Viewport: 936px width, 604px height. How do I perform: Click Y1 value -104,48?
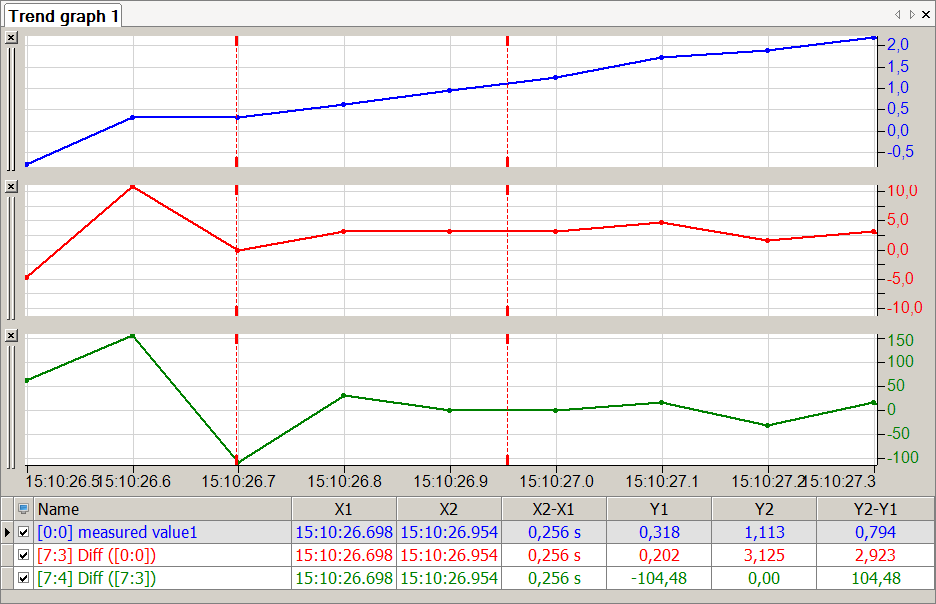pyautogui.click(x=659, y=578)
